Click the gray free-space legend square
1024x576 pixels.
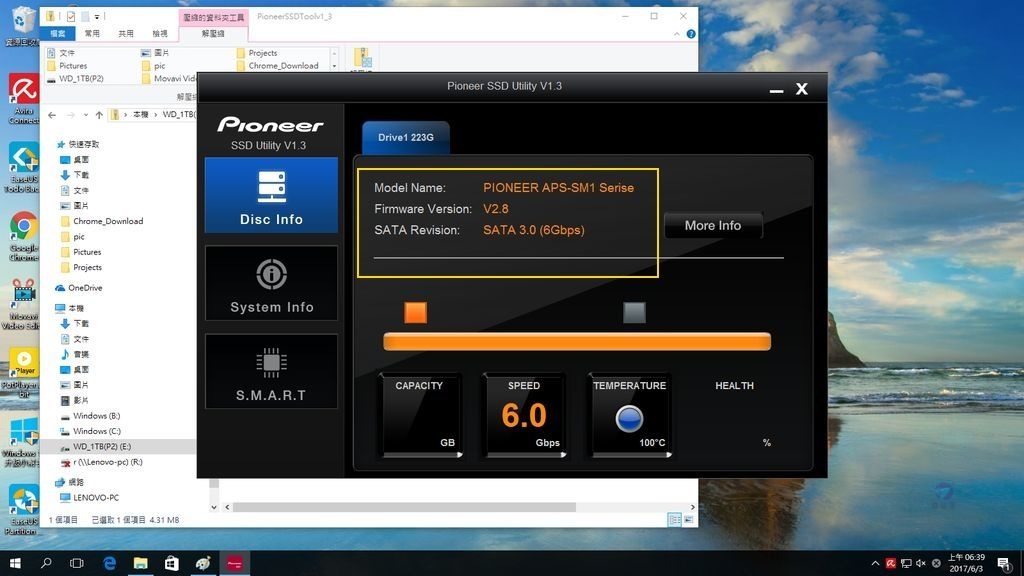(634, 313)
